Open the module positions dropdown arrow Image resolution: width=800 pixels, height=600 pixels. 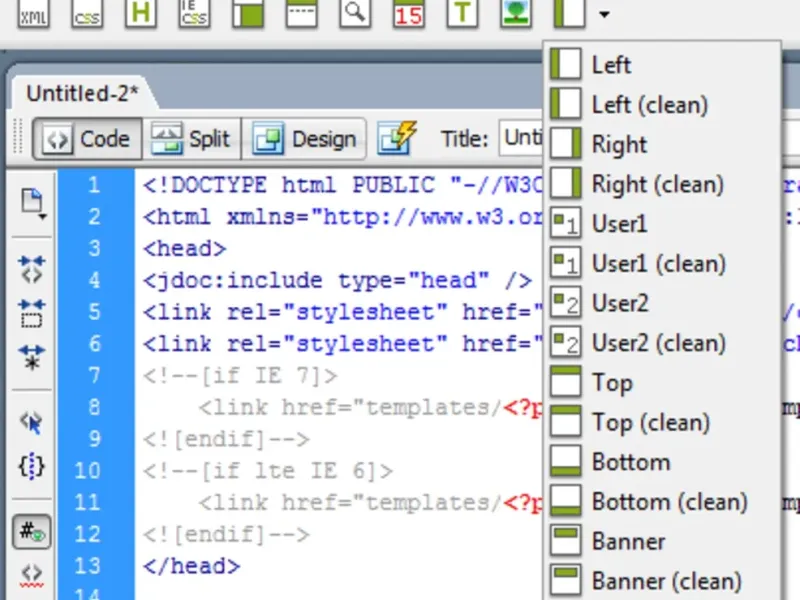(x=604, y=14)
